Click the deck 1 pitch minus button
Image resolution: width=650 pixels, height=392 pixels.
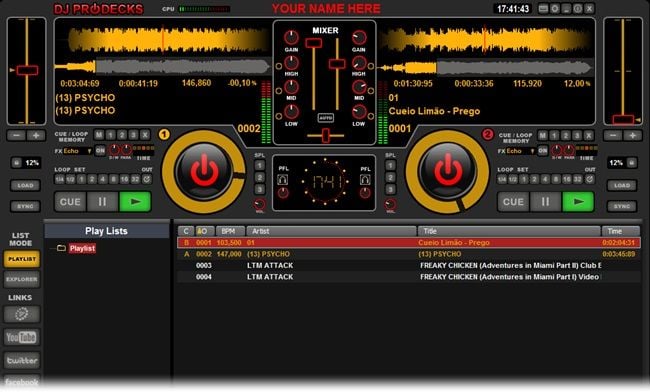click(16, 136)
